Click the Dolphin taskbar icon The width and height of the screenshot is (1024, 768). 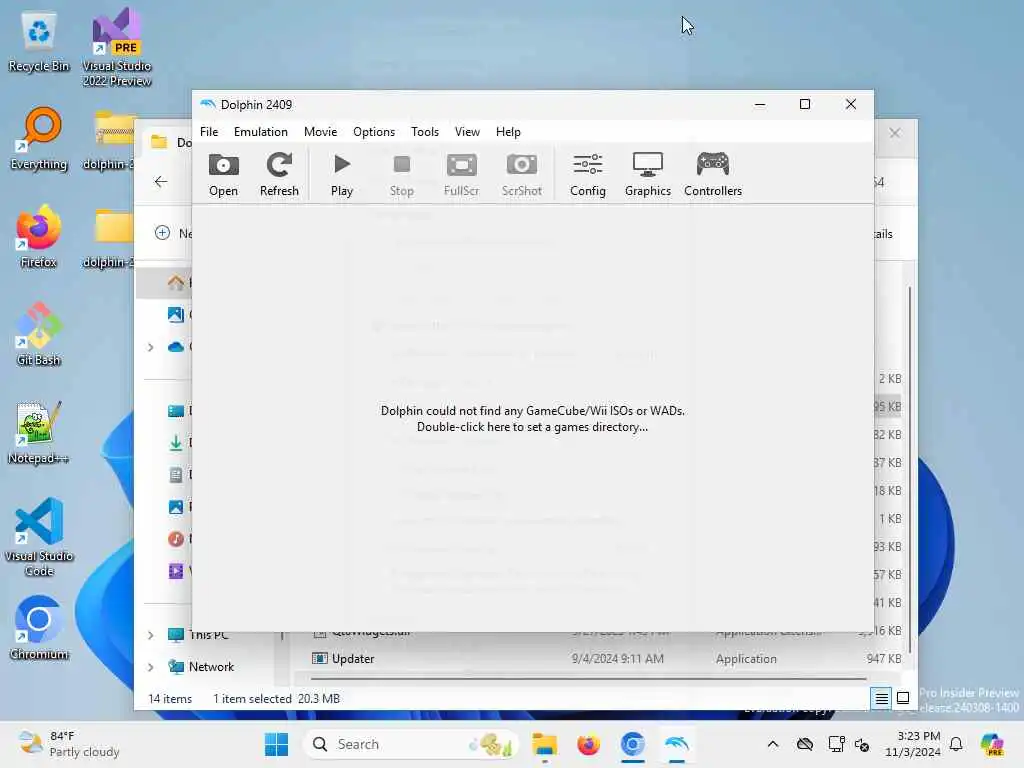677,744
